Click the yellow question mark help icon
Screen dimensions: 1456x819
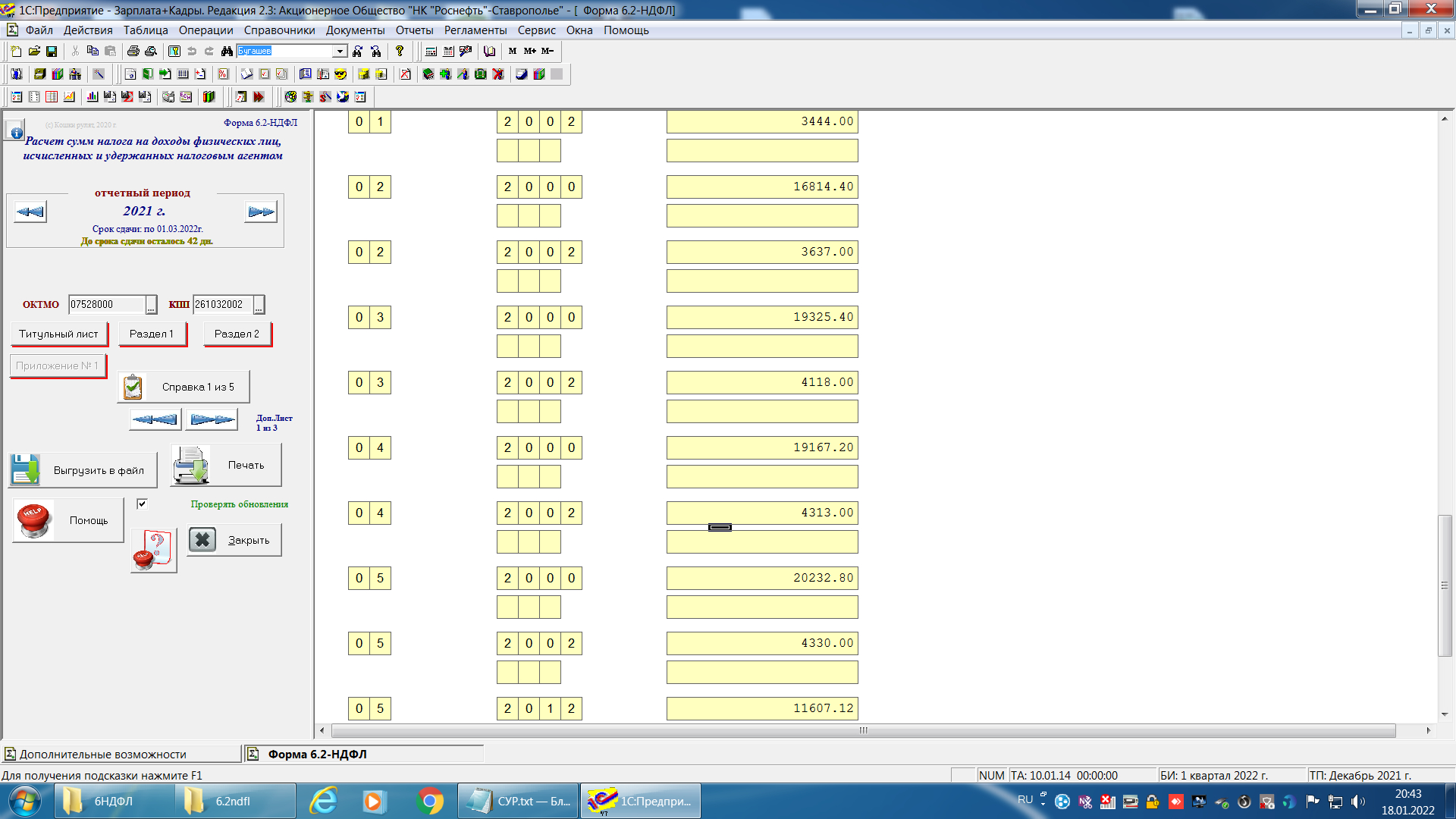pyautogui.click(x=400, y=52)
